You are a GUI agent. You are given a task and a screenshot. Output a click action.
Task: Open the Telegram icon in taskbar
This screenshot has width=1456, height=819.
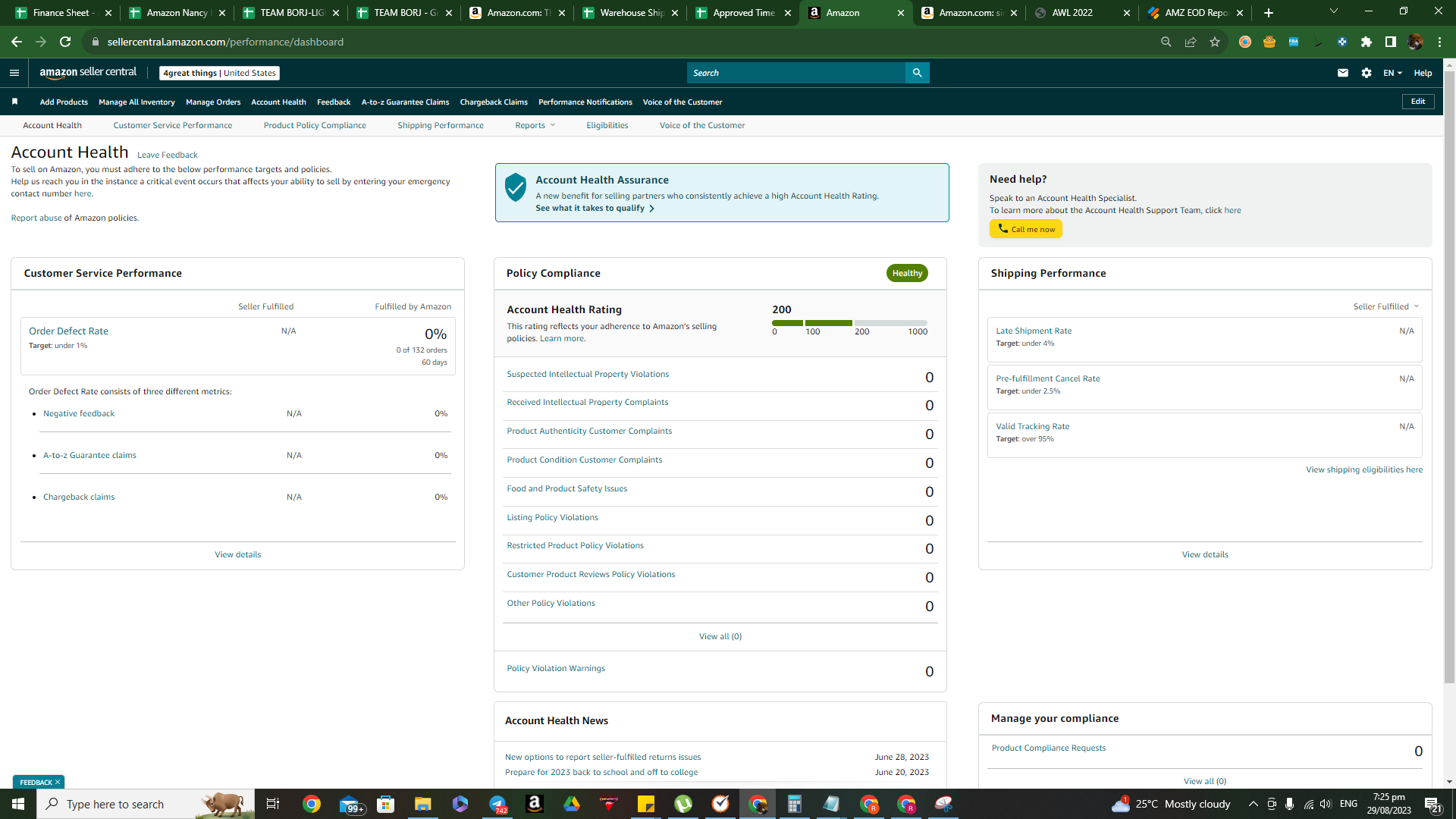pos(497,804)
